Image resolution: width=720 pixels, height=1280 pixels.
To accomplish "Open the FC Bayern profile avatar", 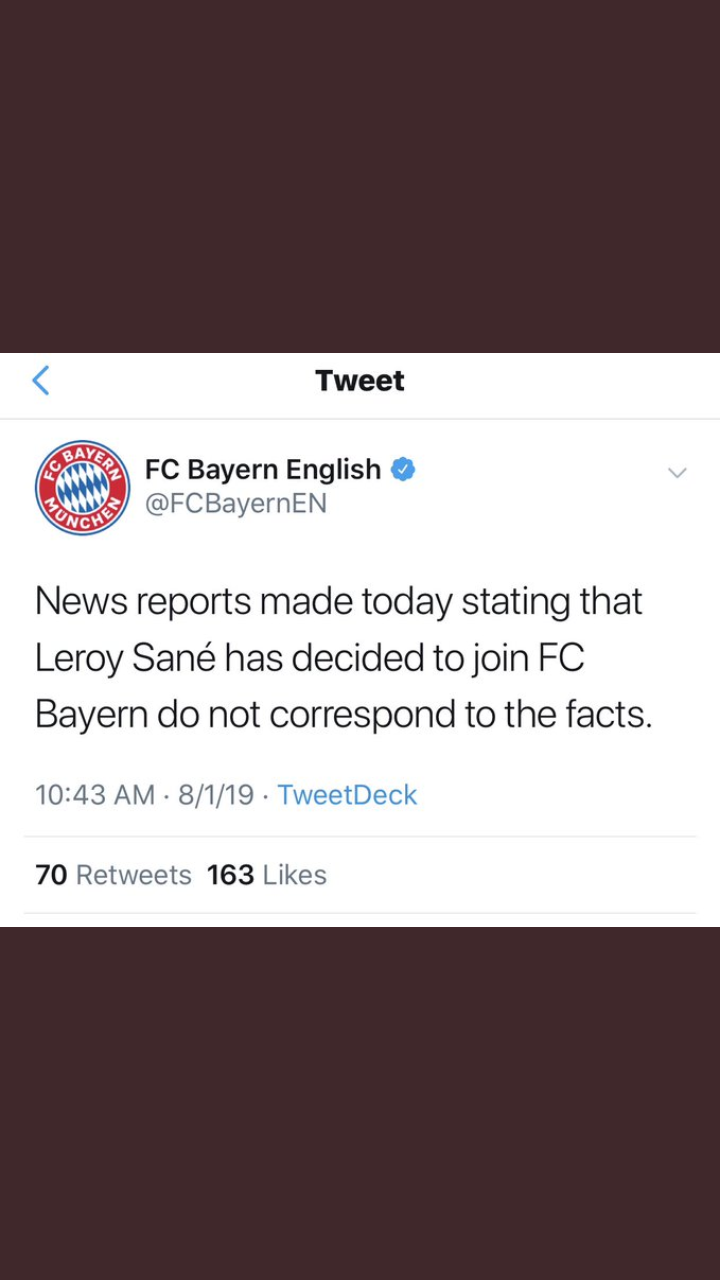I will [x=82, y=487].
